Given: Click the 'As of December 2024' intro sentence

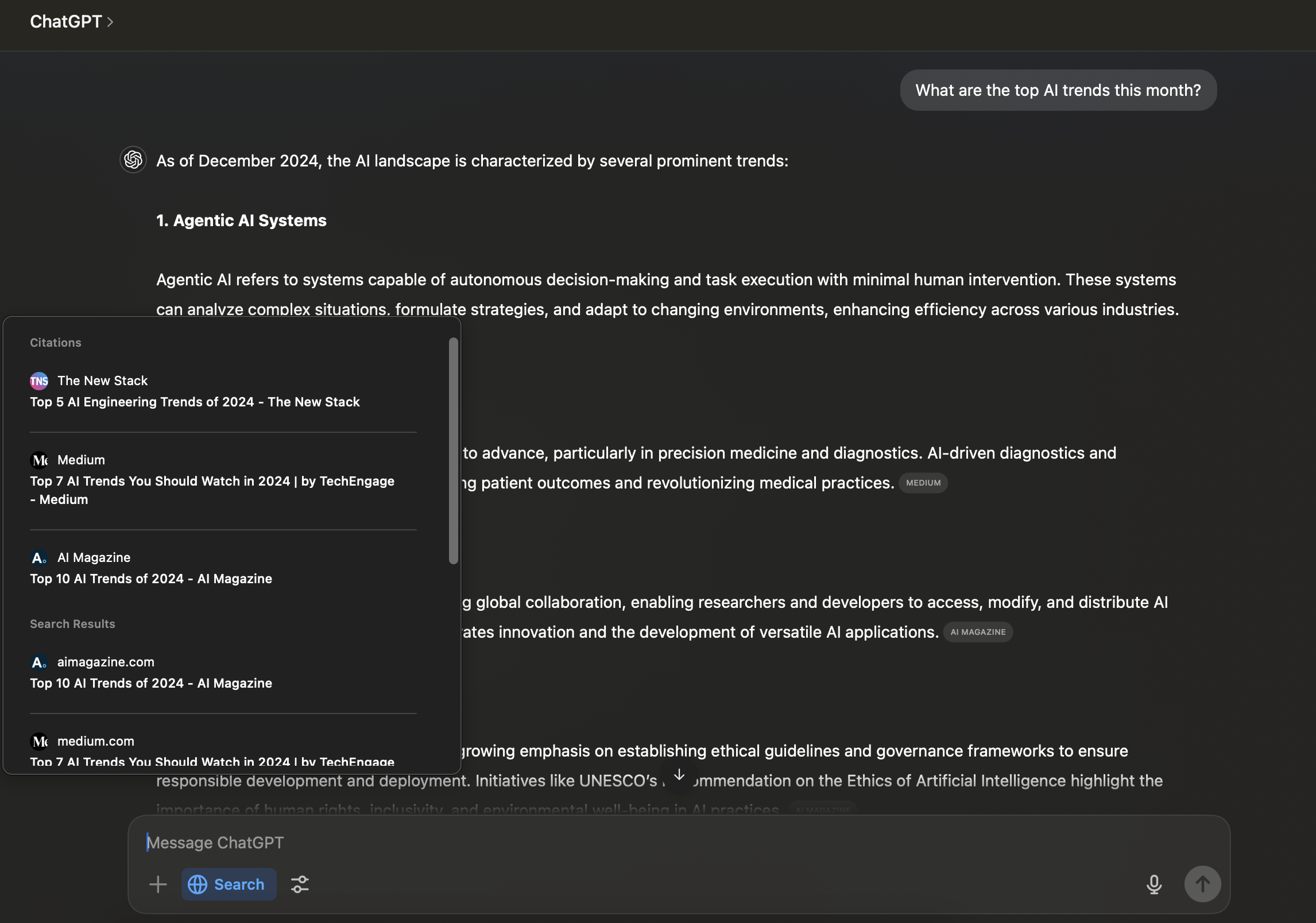Looking at the screenshot, I should point(472,161).
